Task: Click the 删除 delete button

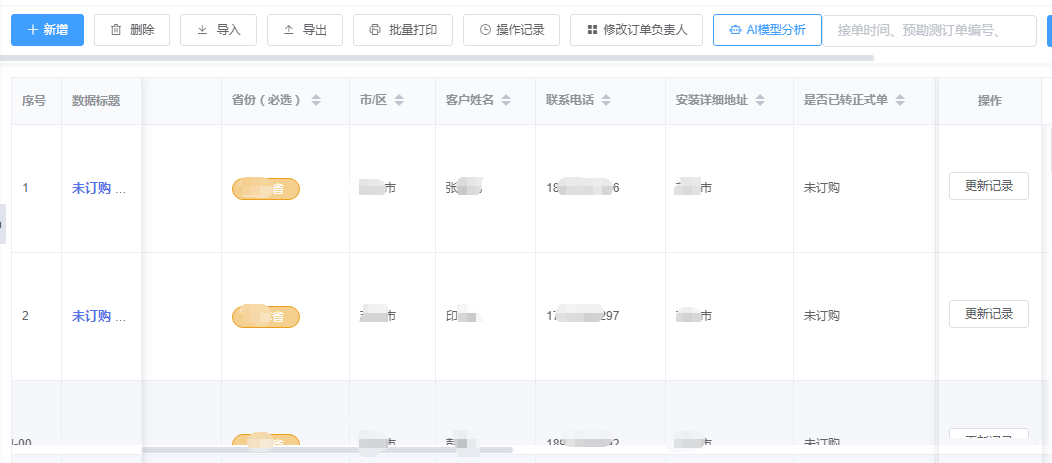Action: [x=132, y=30]
